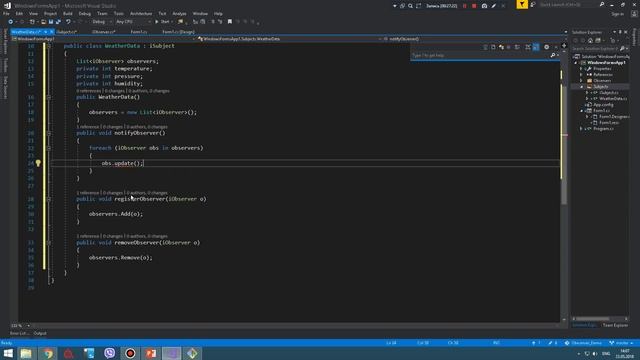Toggle the highlighted blue help pane button
This screenshot has height=360, width=640.
[x=536, y=47]
